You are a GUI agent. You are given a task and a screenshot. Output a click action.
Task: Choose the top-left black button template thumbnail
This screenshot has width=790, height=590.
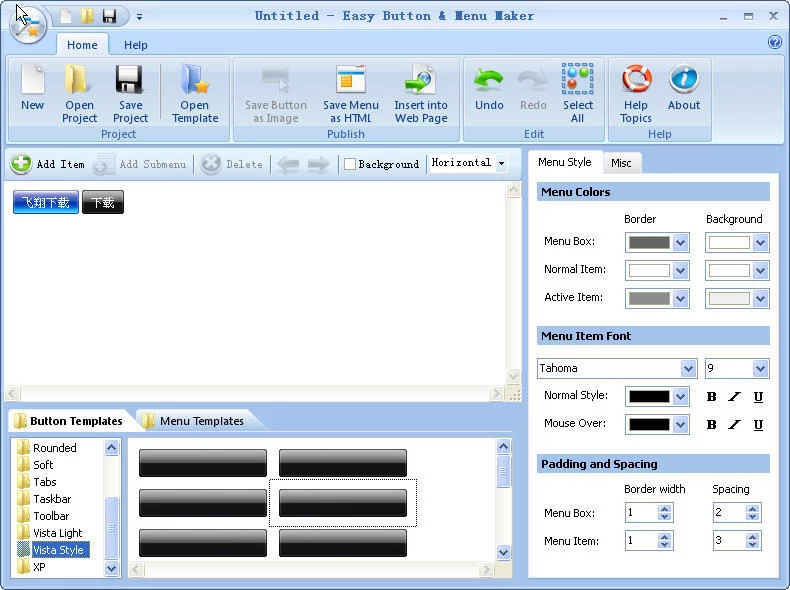pos(203,463)
